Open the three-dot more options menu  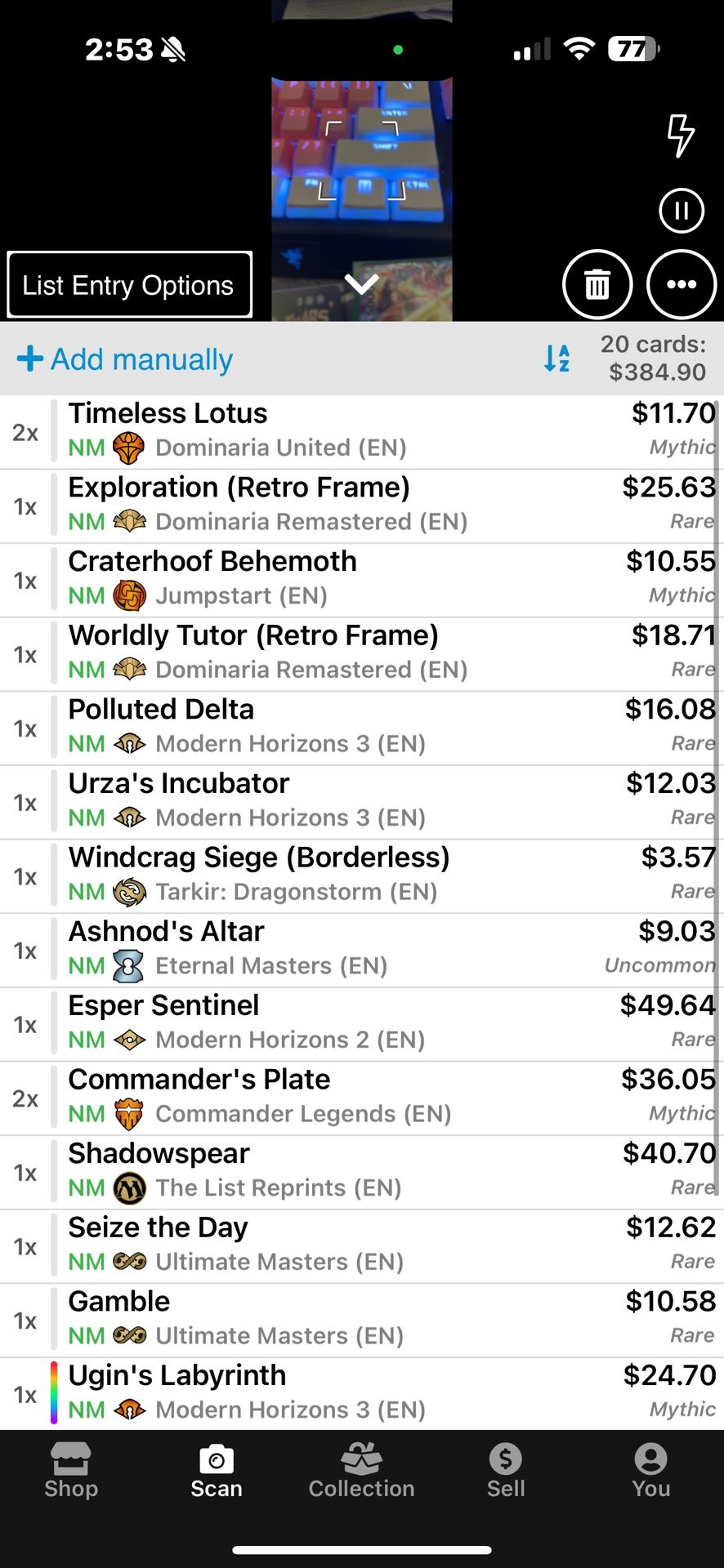pyautogui.click(x=682, y=284)
